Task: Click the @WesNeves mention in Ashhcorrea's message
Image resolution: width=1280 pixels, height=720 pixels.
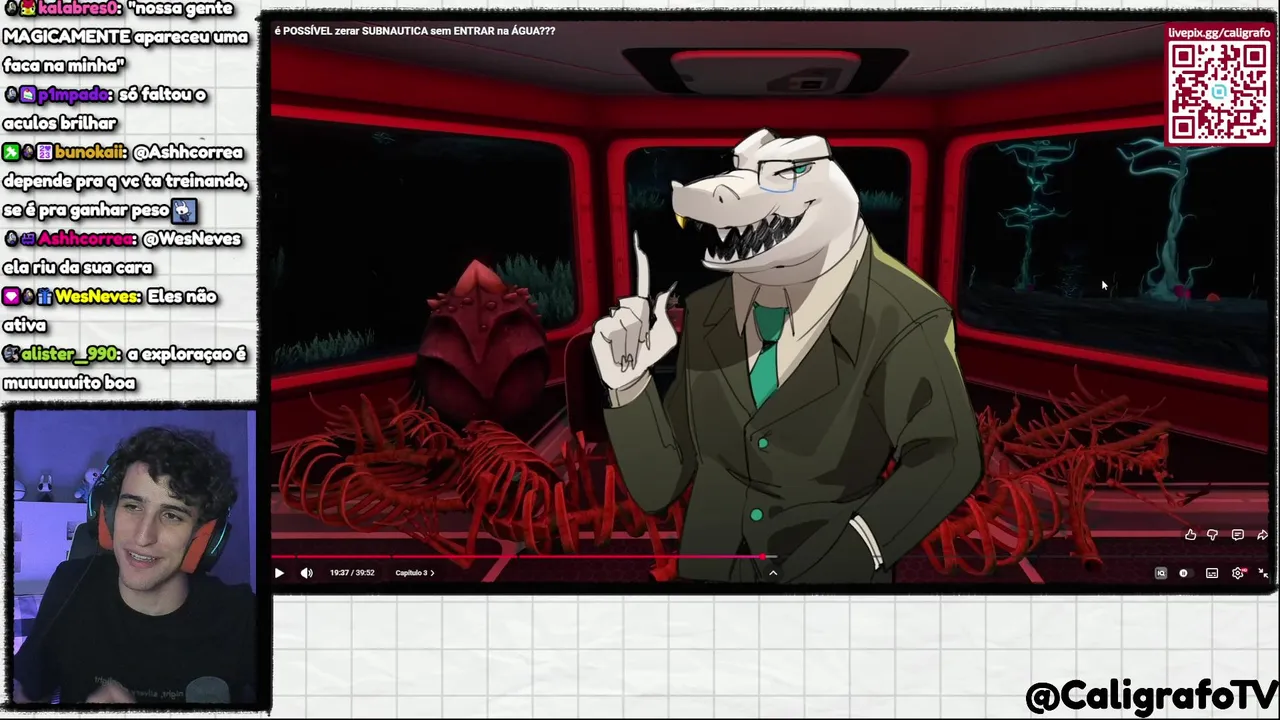Action: 192,239
